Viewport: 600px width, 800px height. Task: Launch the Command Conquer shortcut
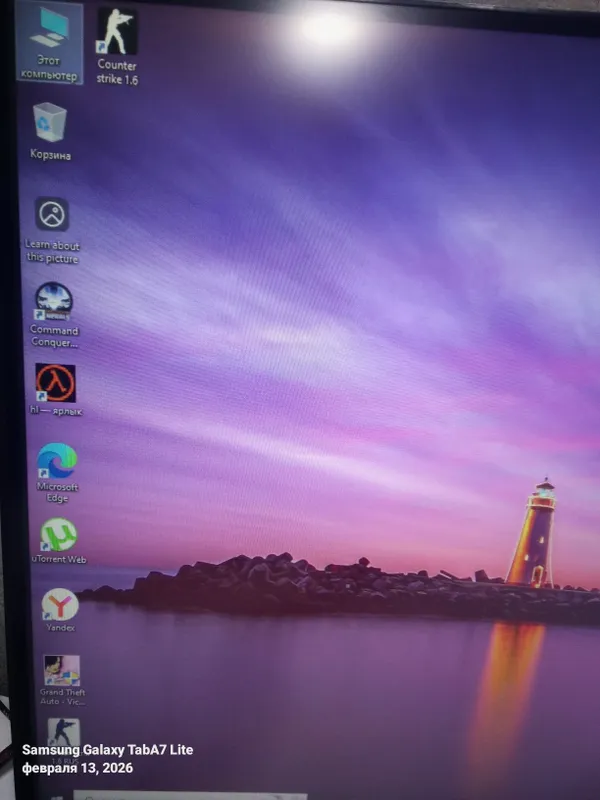pyautogui.click(x=54, y=315)
